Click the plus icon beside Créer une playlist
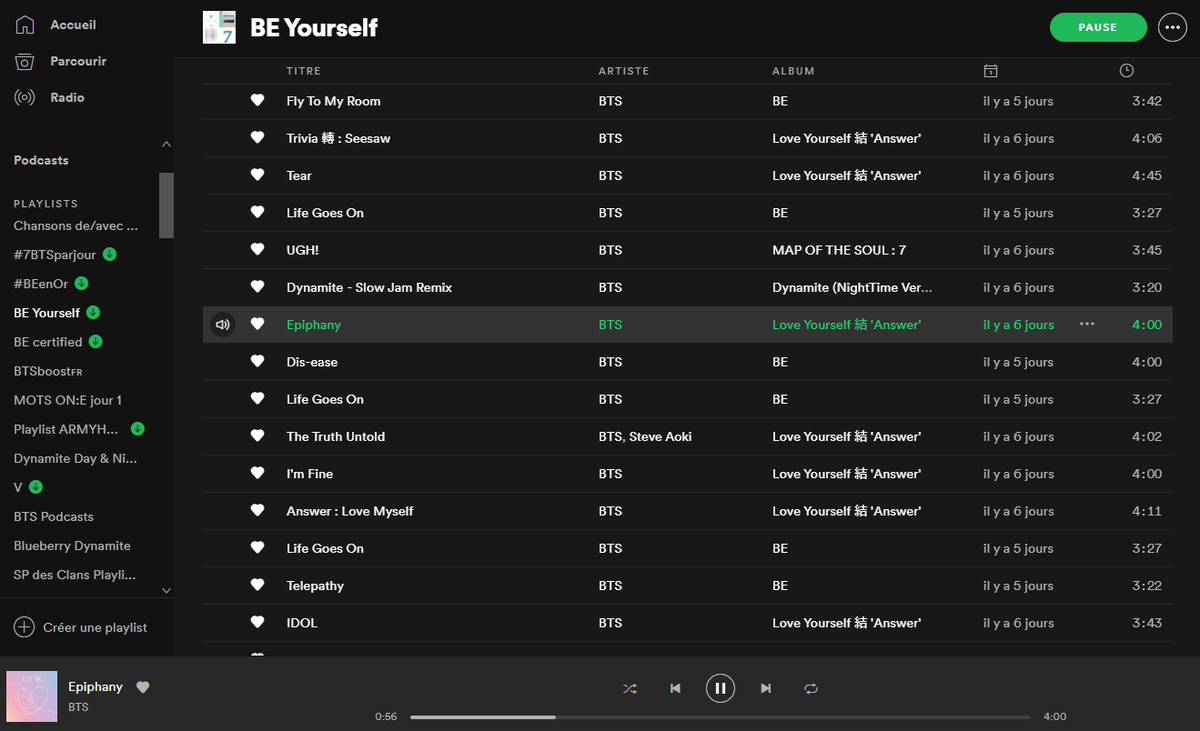Screen dimensions: 1200x731 coord(24,627)
